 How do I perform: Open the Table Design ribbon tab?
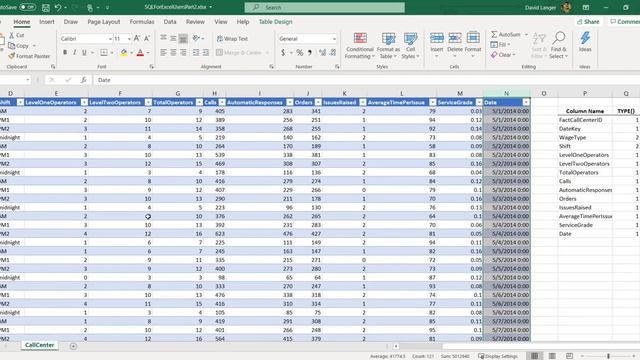click(276, 22)
